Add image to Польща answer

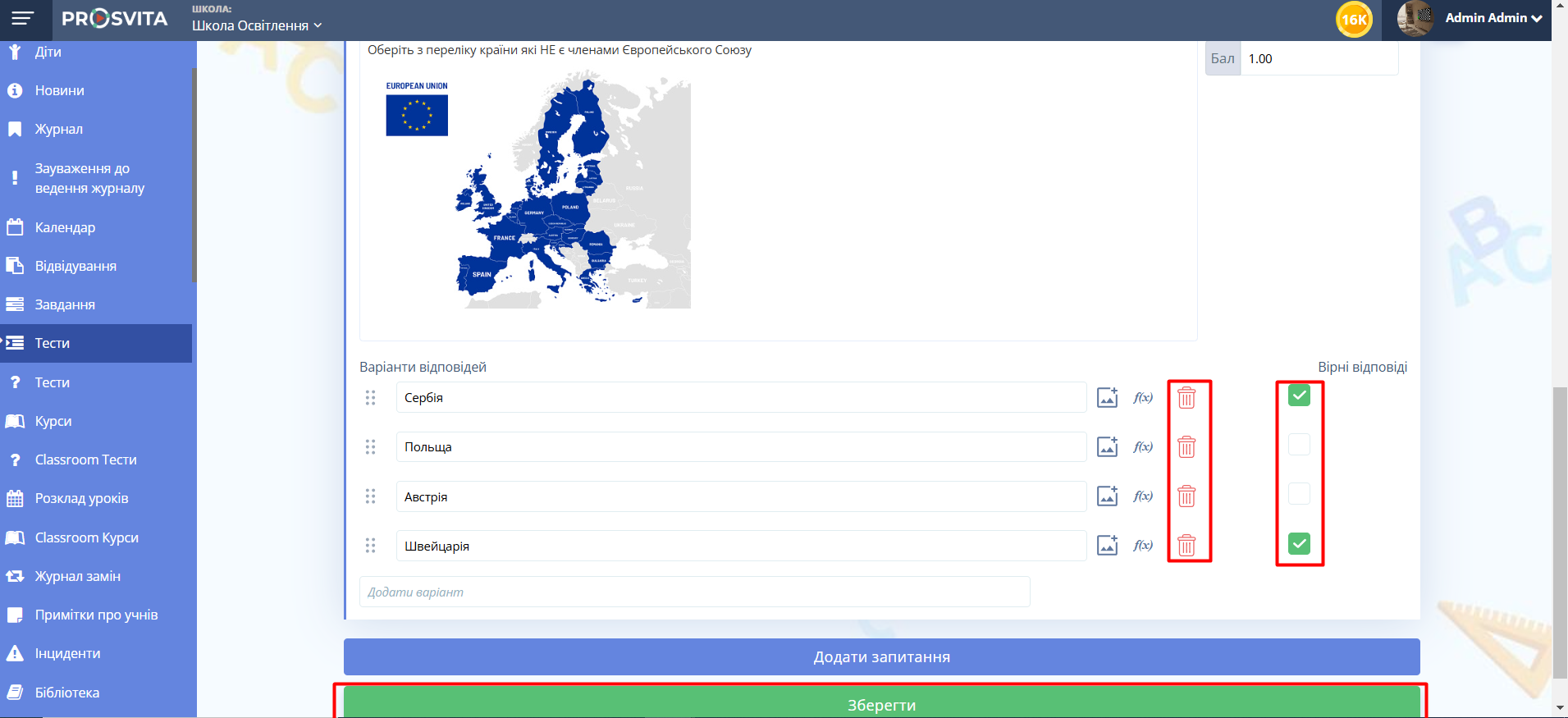point(1108,447)
